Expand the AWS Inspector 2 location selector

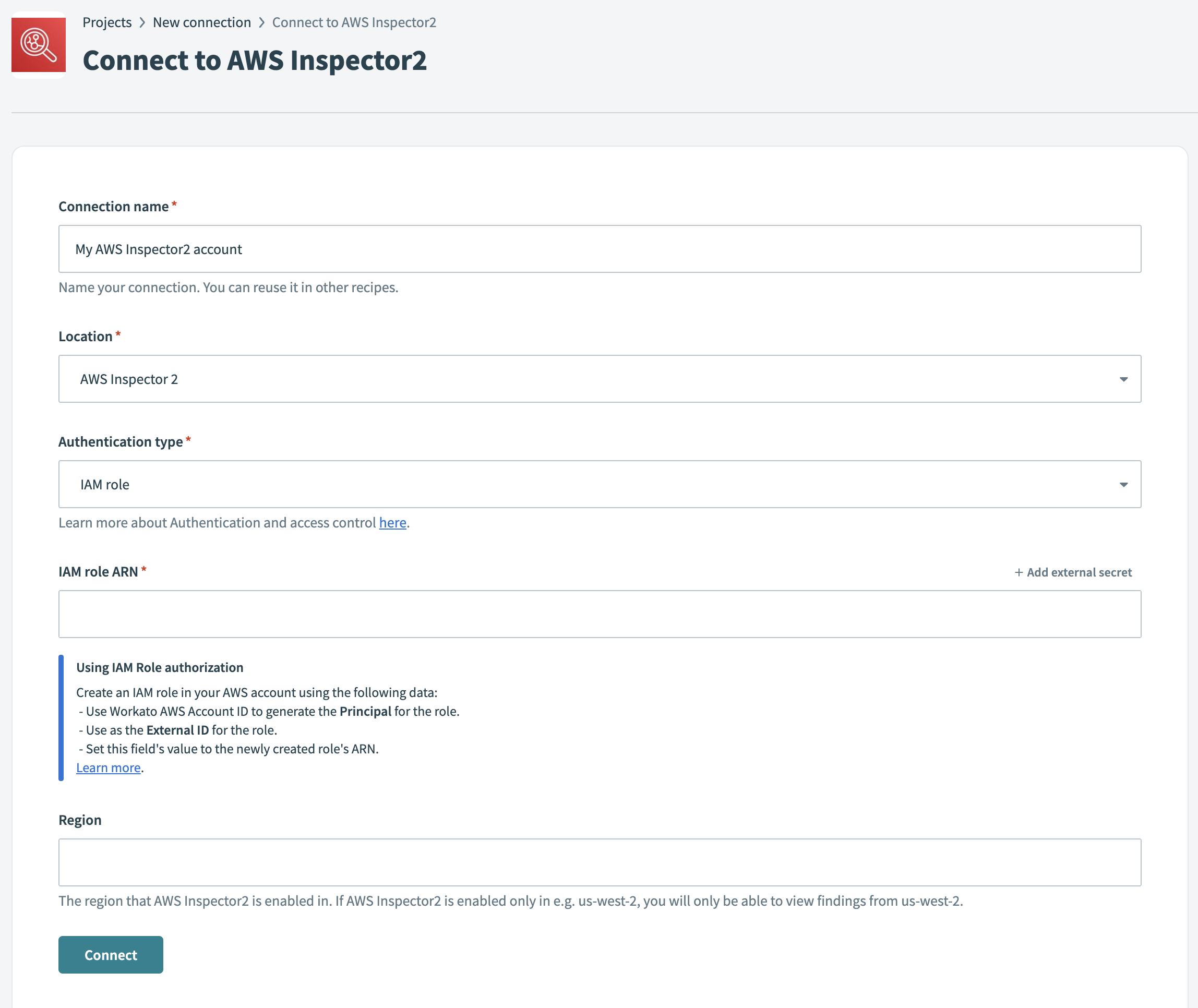pos(599,378)
